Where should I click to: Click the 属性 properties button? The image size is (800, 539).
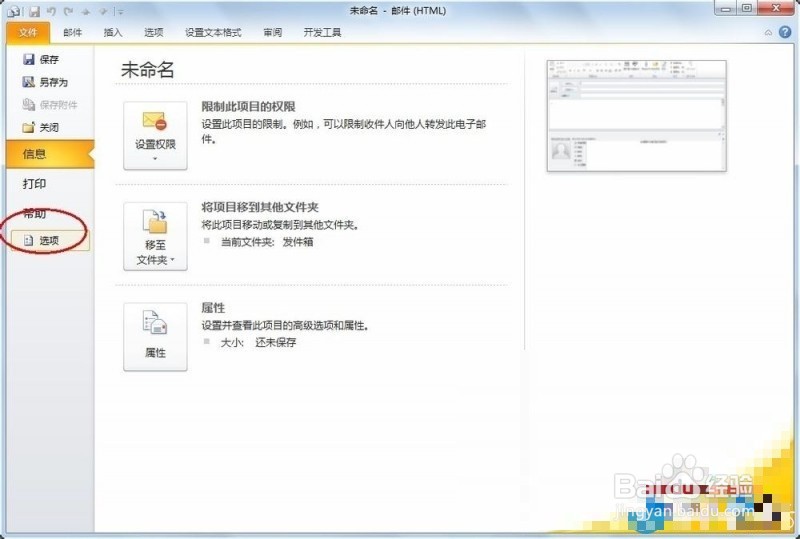click(x=155, y=337)
